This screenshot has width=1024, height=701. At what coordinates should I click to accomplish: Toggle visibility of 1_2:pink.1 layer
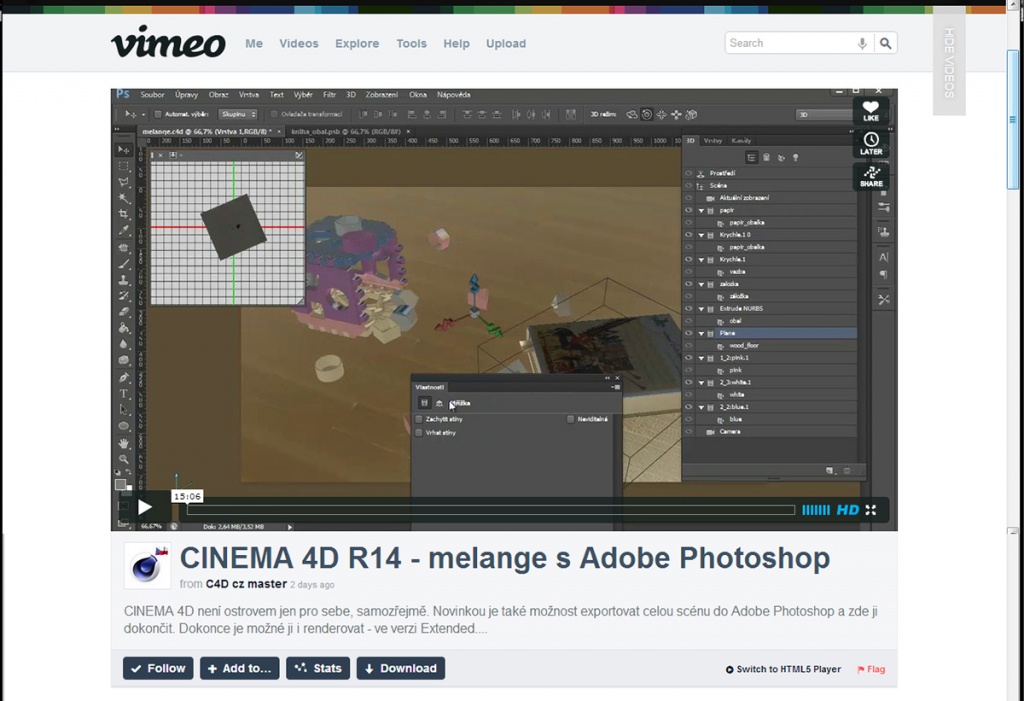(x=688, y=358)
